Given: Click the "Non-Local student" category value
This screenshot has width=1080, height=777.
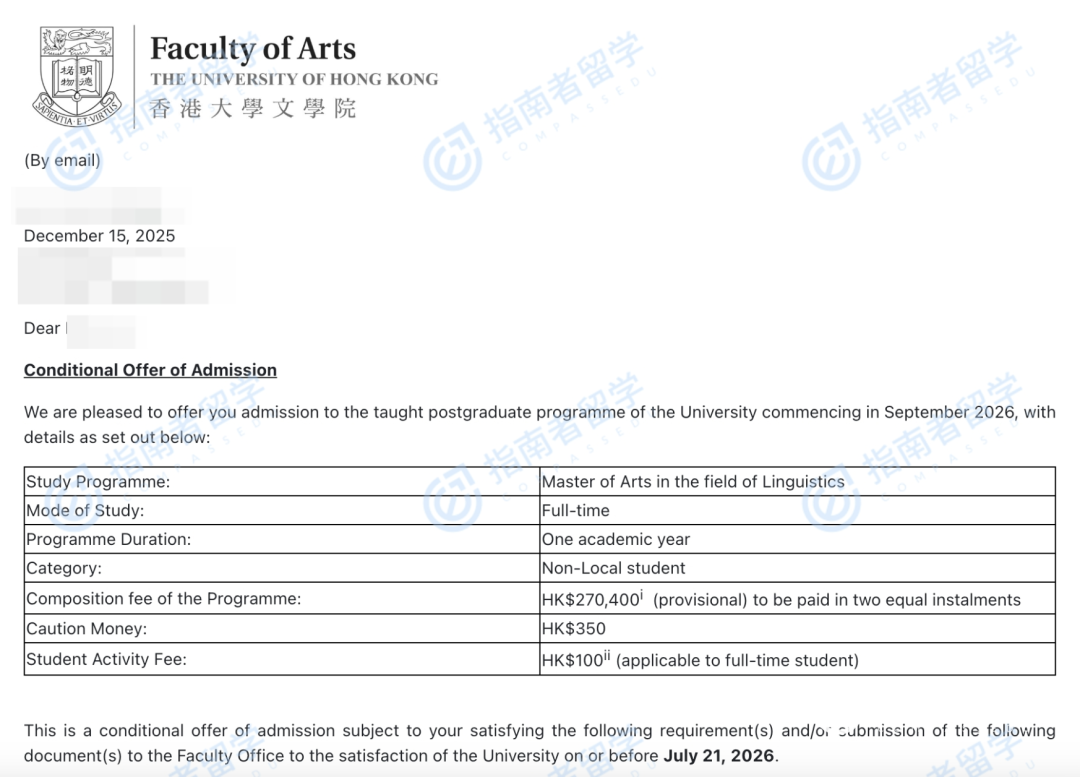Looking at the screenshot, I should pyautogui.click(x=613, y=568).
